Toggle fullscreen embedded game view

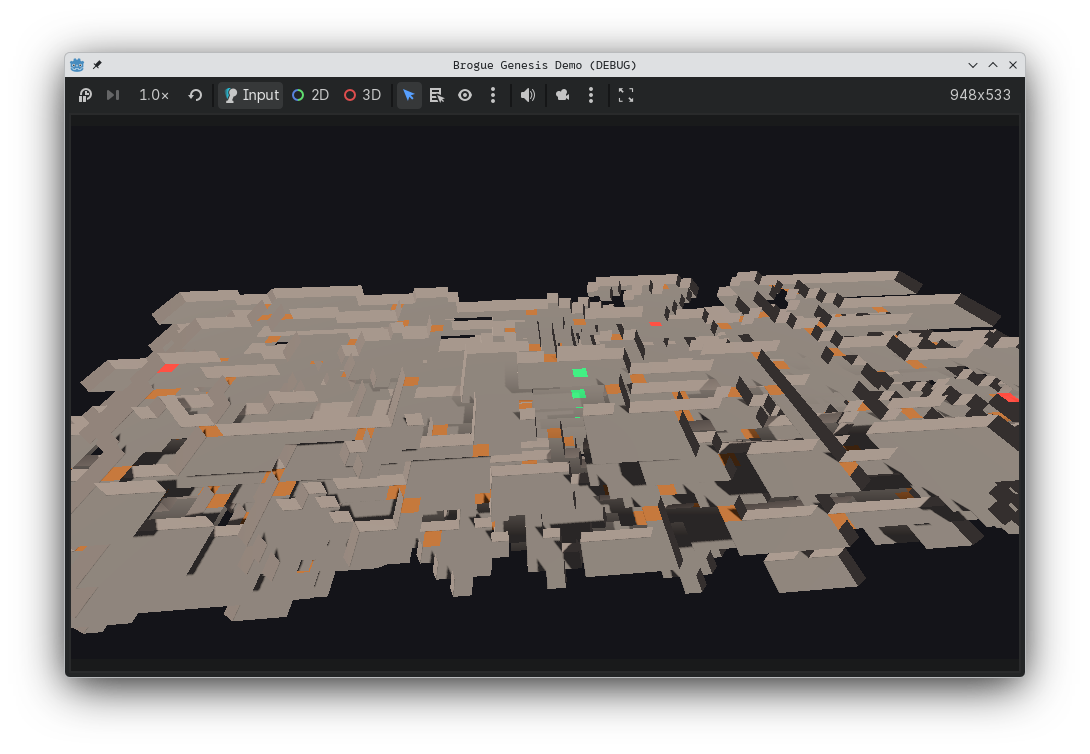[626, 95]
